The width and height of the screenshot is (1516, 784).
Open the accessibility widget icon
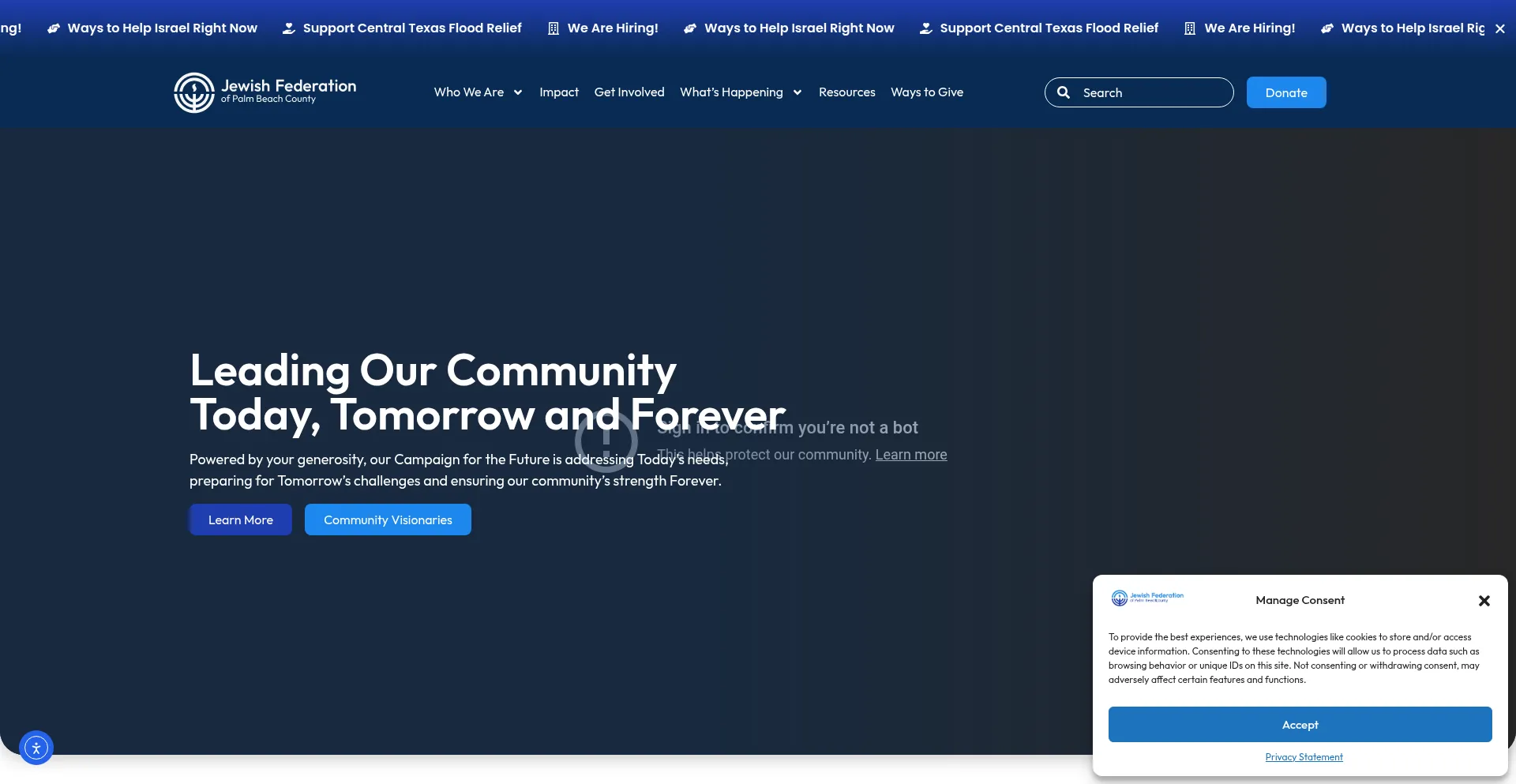coord(36,748)
